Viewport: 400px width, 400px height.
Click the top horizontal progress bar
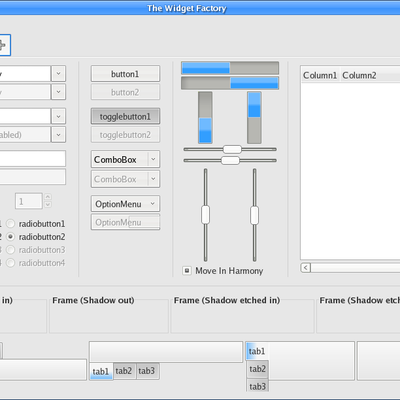point(230,68)
